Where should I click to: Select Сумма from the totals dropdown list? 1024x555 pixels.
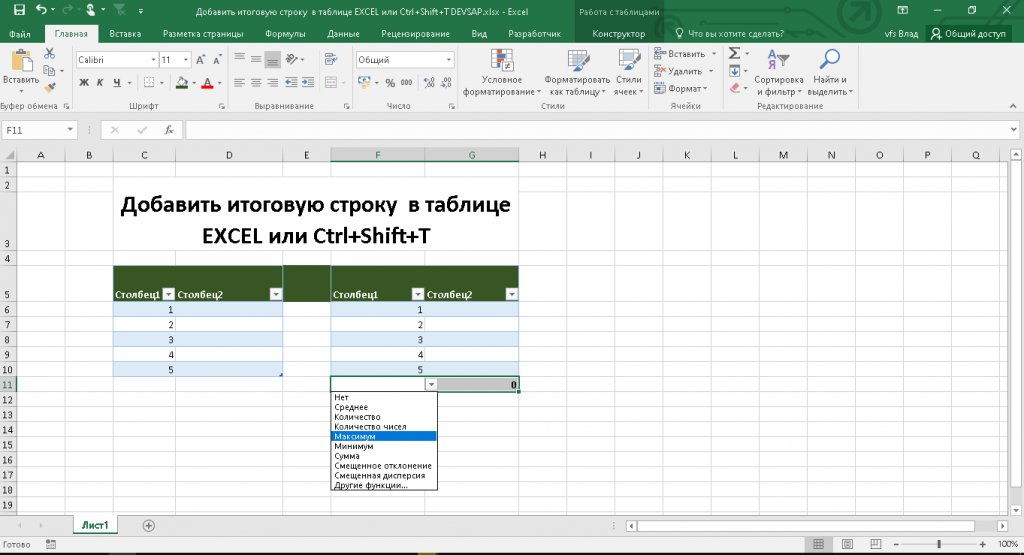click(x=384, y=456)
